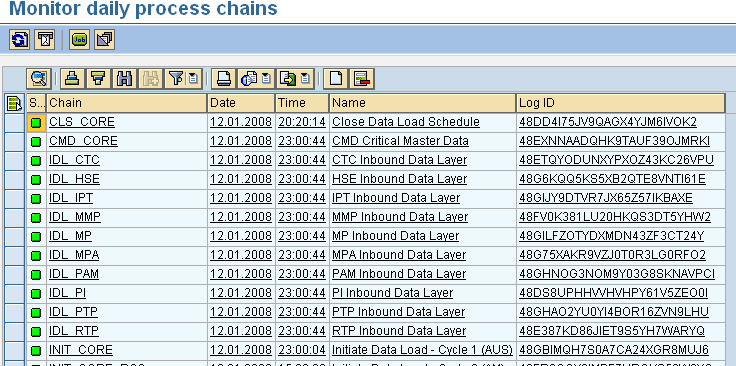Click the greyed-out Find Next icon
The image size is (736, 366).
coord(150,79)
